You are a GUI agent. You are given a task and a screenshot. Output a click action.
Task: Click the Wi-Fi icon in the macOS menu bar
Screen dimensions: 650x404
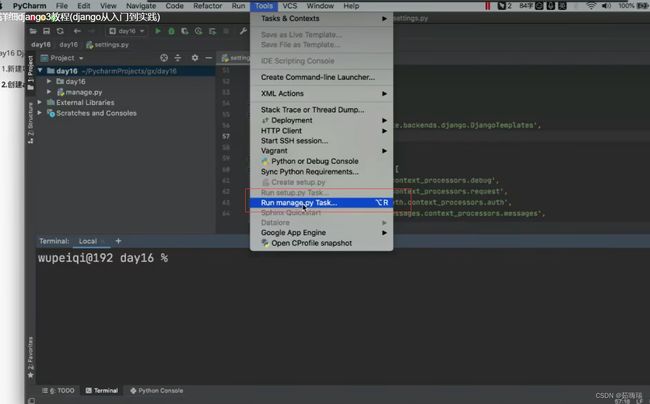coord(591,5)
